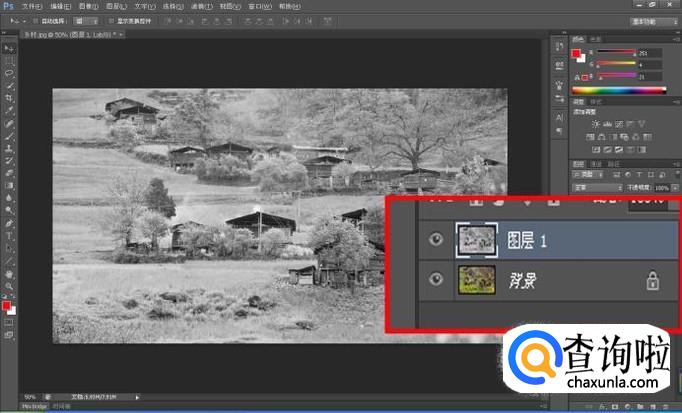Select the Zoom magnifier tool

(9, 285)
